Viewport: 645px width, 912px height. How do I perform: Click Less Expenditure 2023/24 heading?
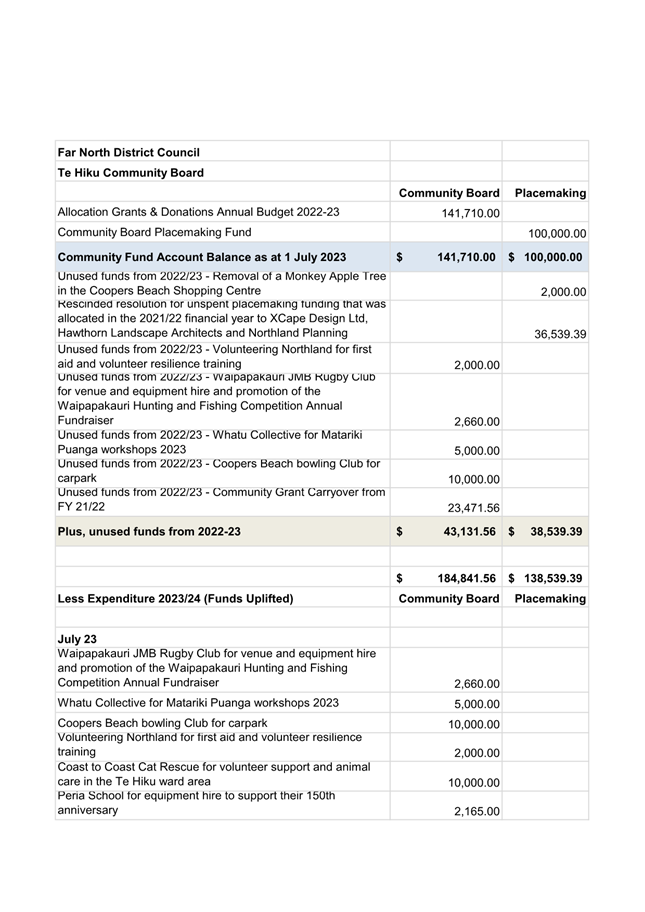175,598
